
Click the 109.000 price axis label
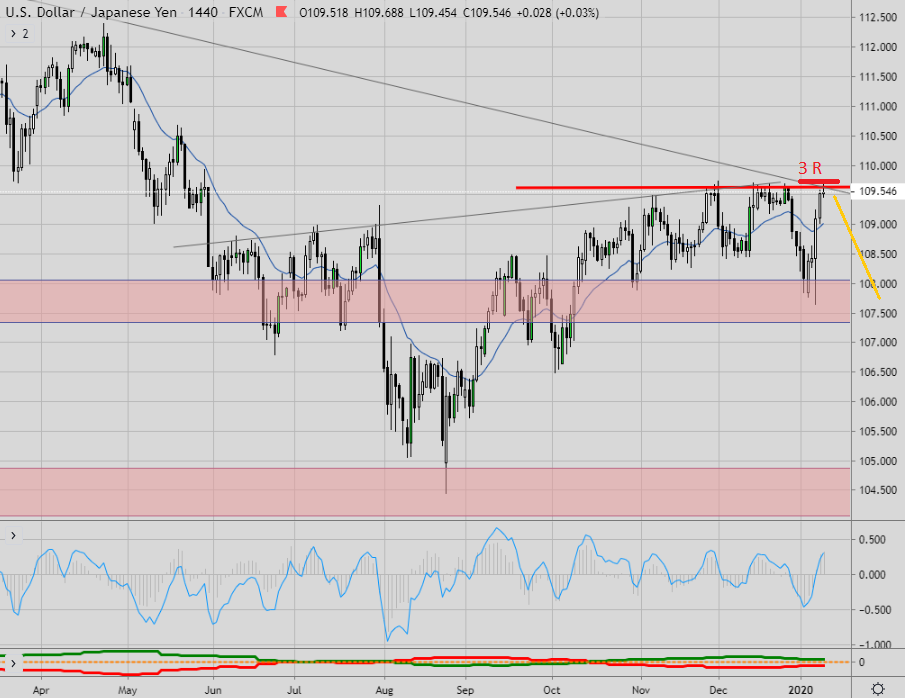pos(878,225)
